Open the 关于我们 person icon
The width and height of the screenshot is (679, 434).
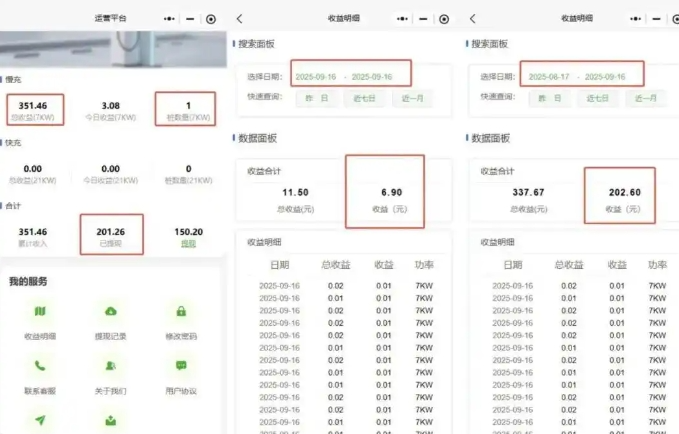click(110, 366)
